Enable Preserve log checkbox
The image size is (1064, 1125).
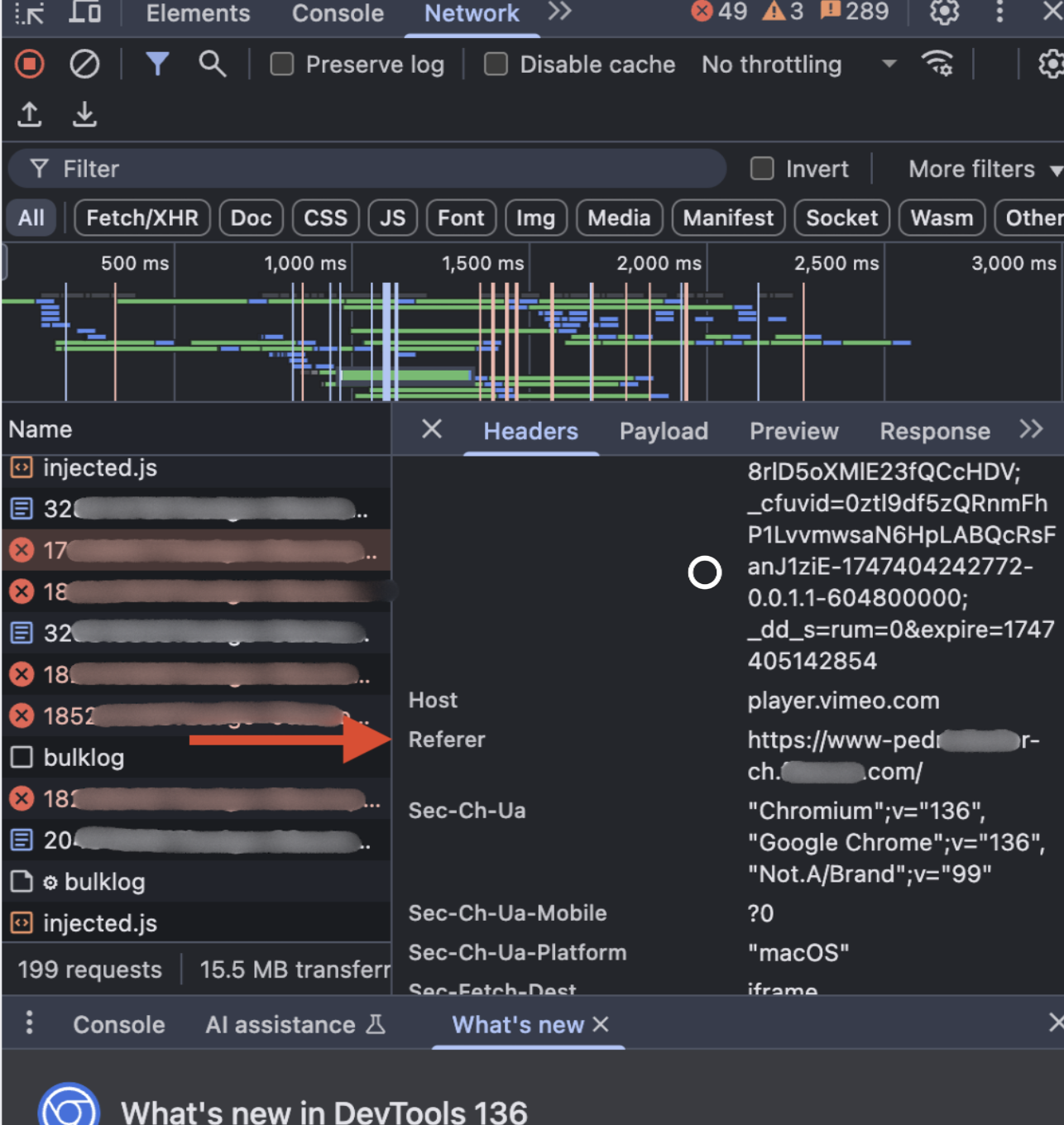tap(282, 65)
